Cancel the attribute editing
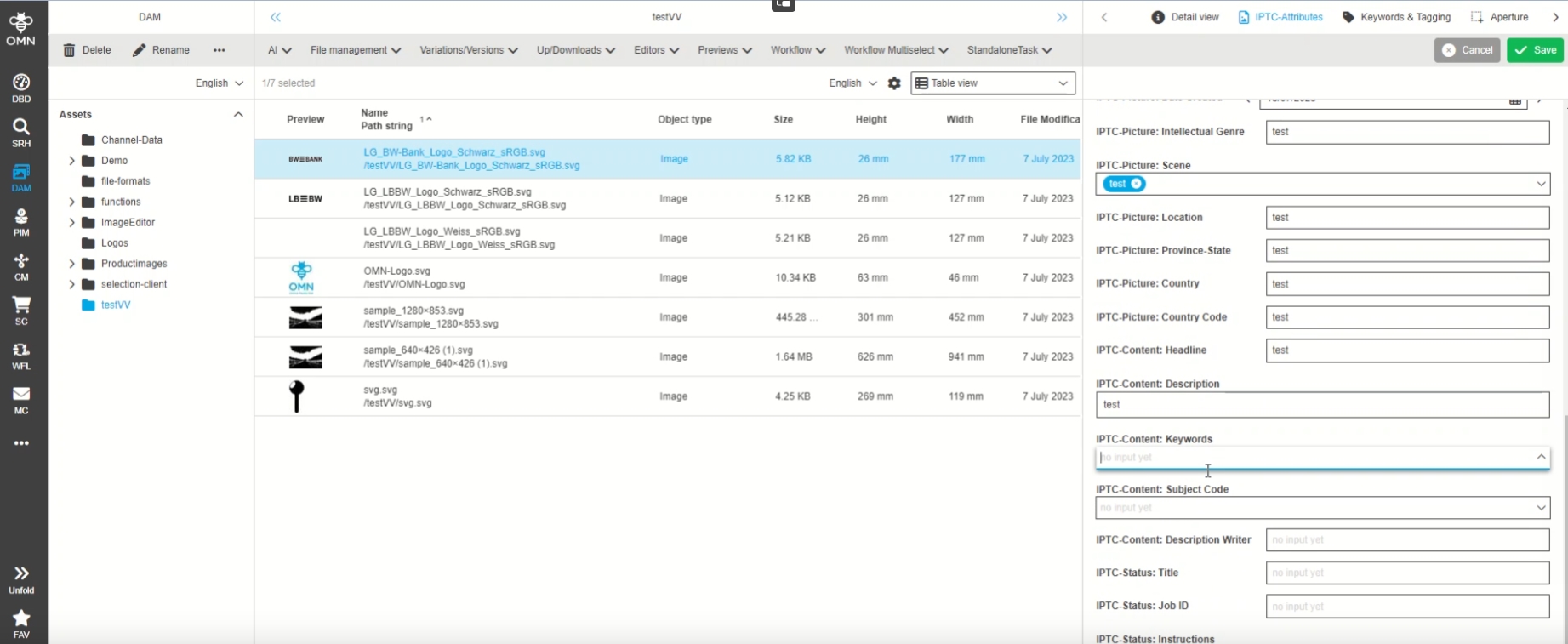The width and height of the screenshot is (1568, 644). 1467,50
